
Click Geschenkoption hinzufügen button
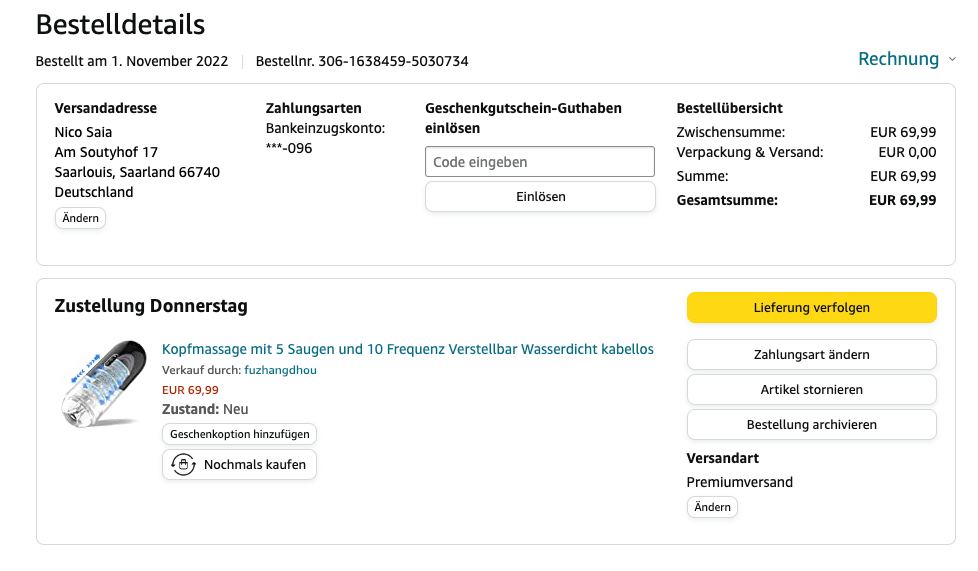[240, 434]
